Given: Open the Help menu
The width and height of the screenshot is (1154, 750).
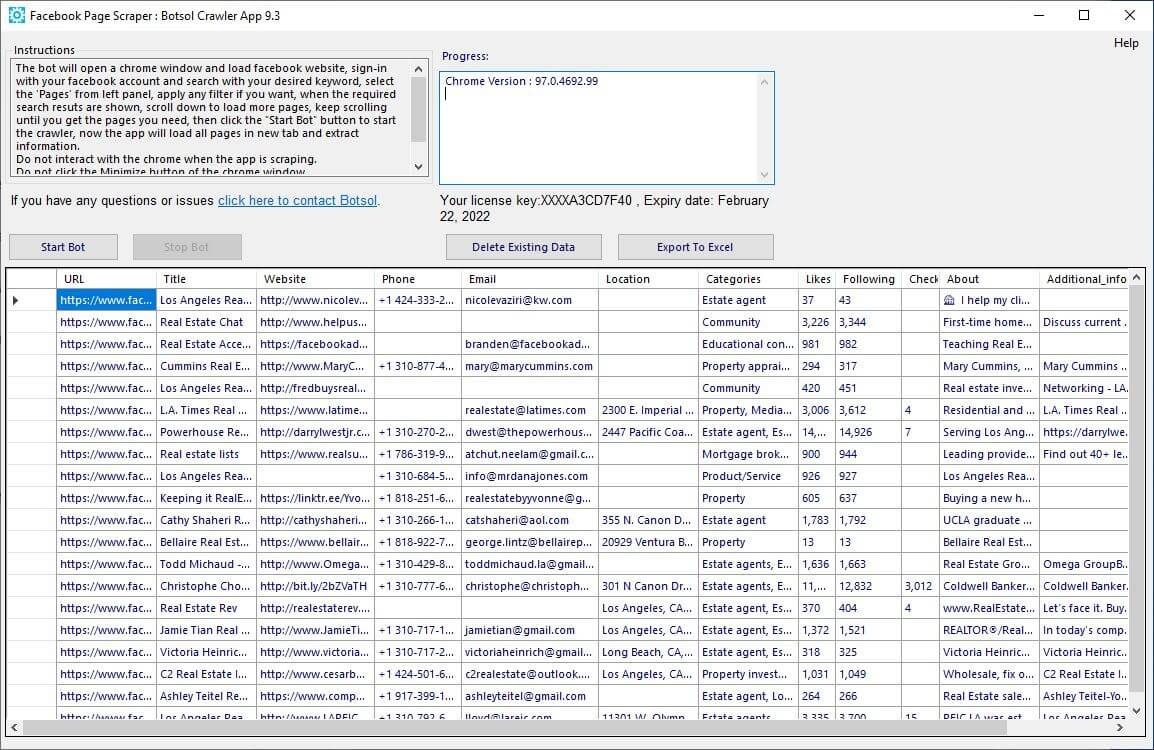Looking at the screenshot, I should pos(1125,43).
